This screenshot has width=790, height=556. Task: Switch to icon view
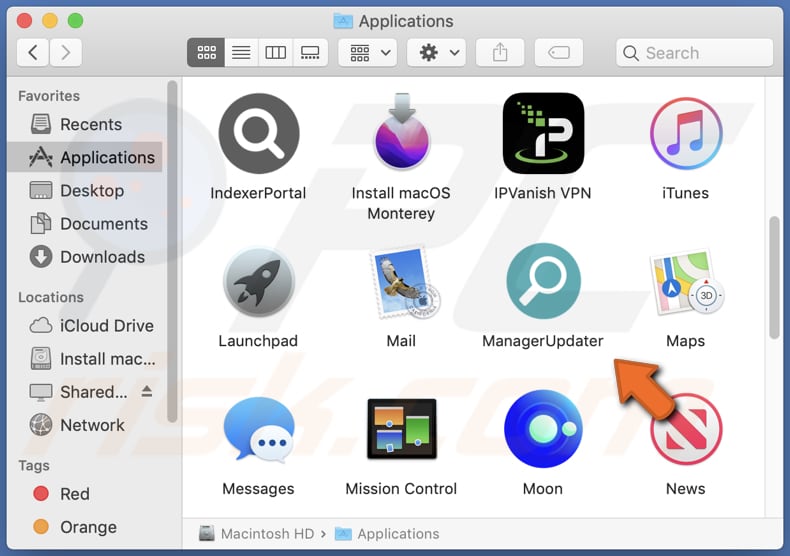(206, 52)
